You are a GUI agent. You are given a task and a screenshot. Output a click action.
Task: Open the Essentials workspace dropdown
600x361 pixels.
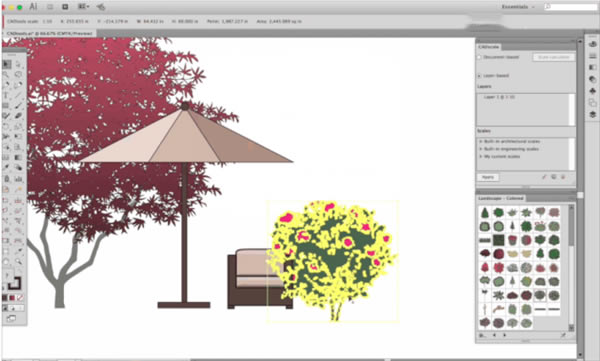click(518, 7)
